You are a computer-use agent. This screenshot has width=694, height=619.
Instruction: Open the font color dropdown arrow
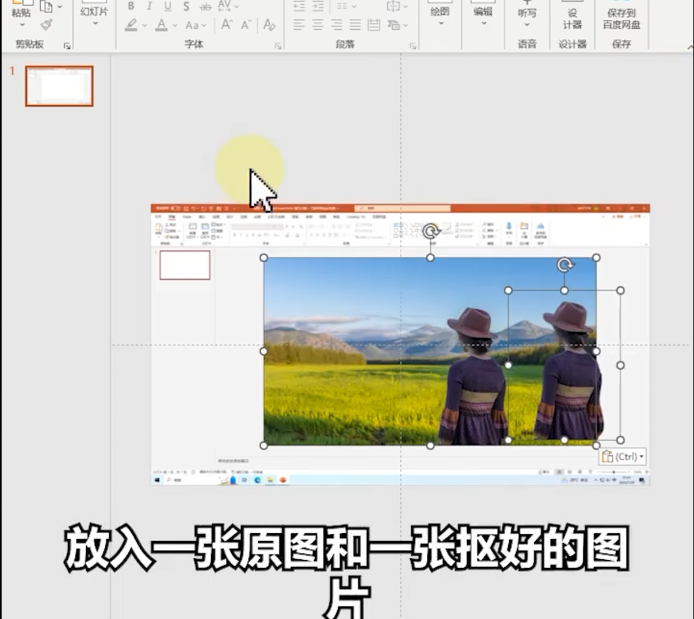click(x=175, y=26)
